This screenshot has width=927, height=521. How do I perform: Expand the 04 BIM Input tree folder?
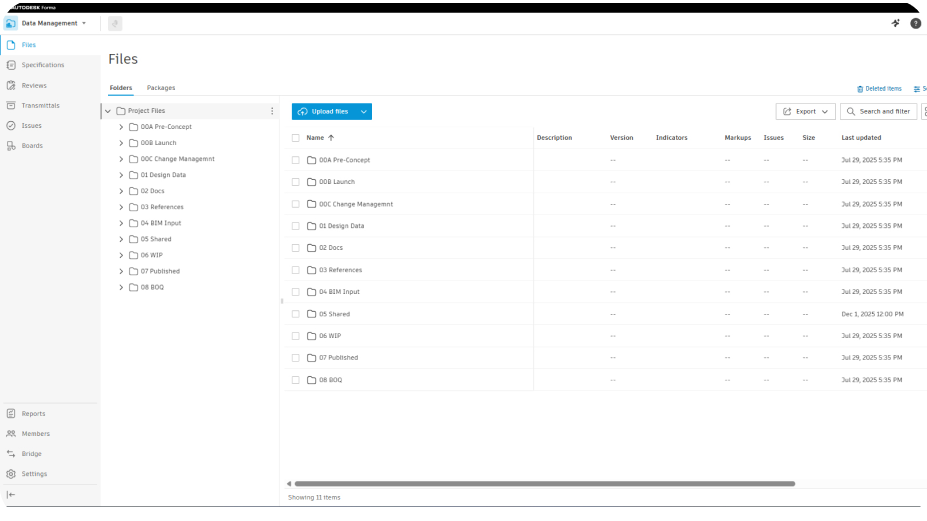(121, 223)
